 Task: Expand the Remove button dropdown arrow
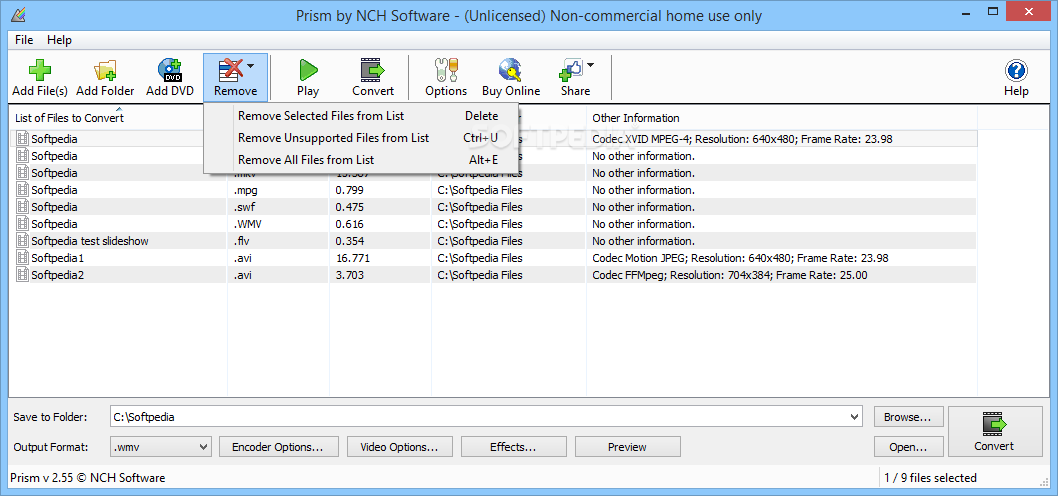pyautogui.click(x=250, y=66)
